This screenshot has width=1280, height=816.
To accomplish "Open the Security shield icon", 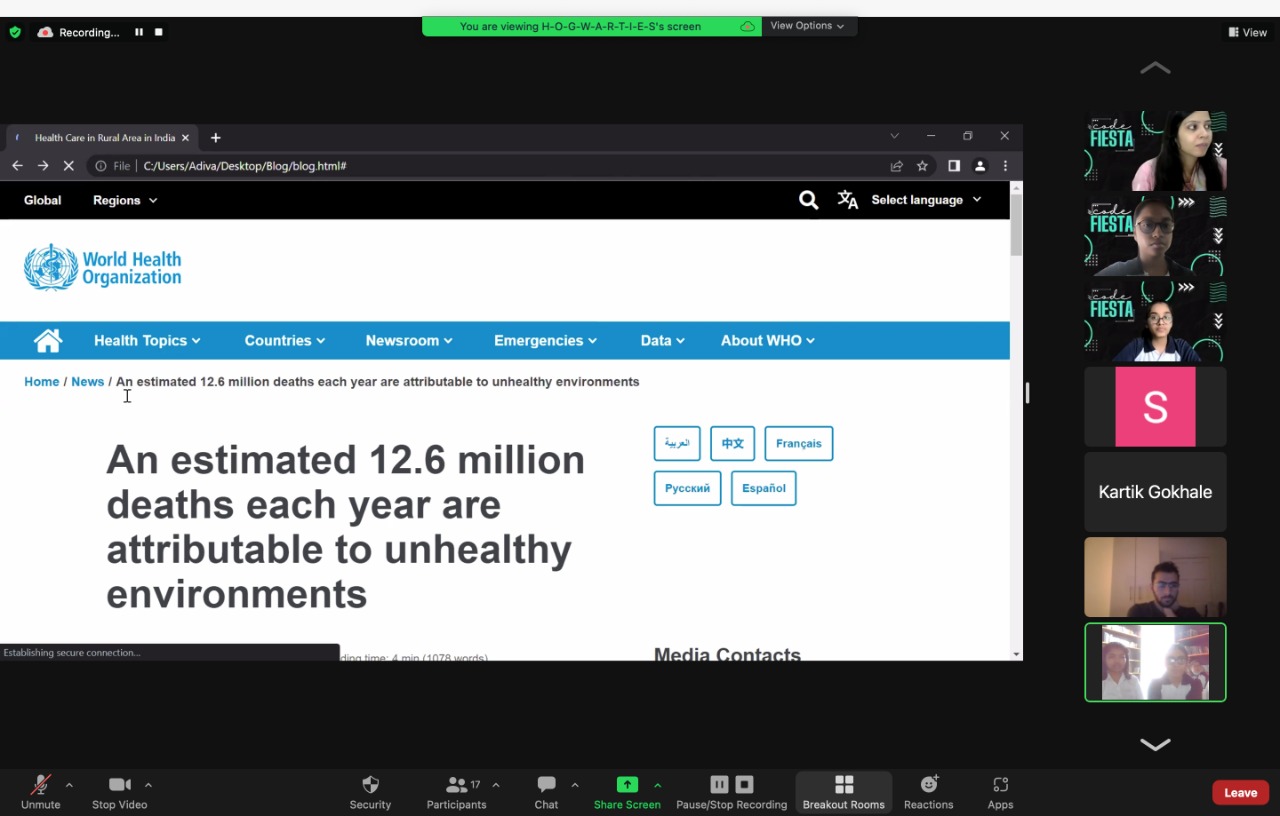I will pos(370,786).
